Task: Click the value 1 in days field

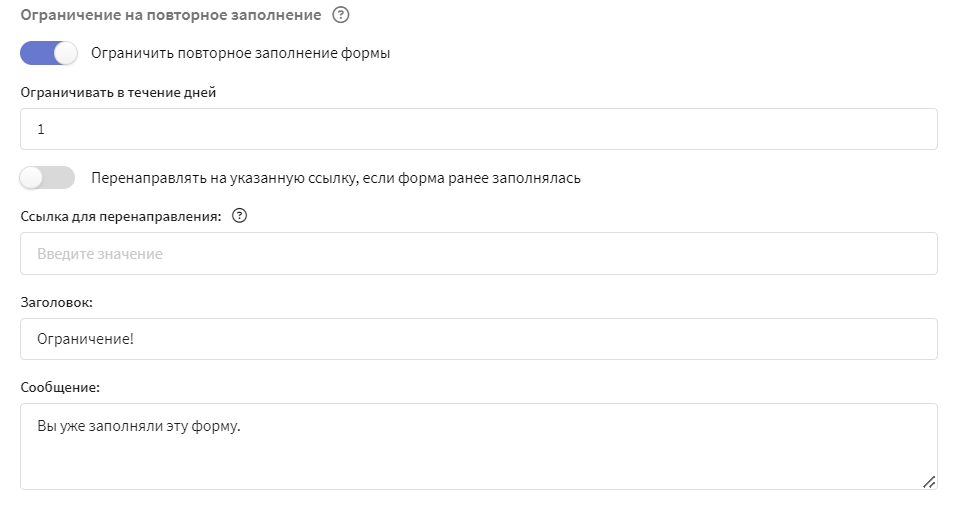Action: pyautogui.click(x=41, y=129)
